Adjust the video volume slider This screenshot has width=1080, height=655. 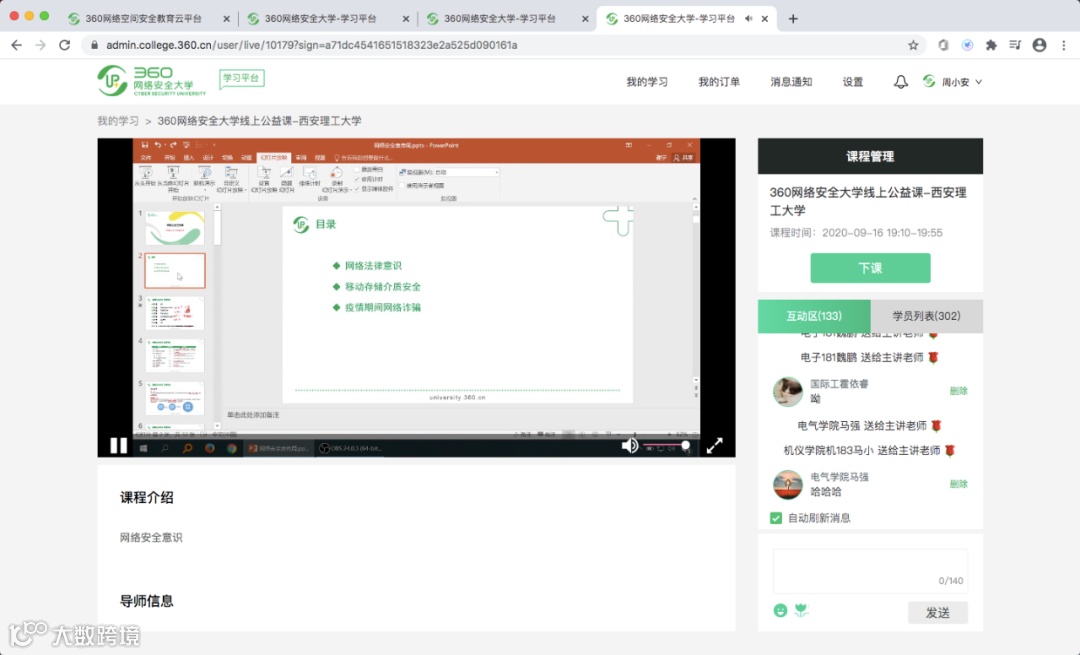pos(666,446)
